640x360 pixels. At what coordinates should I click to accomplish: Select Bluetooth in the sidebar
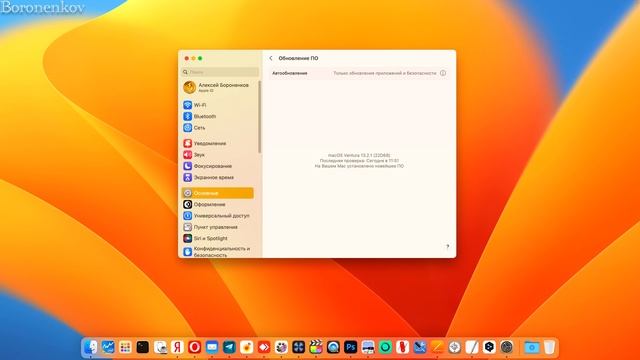(218, 116)
